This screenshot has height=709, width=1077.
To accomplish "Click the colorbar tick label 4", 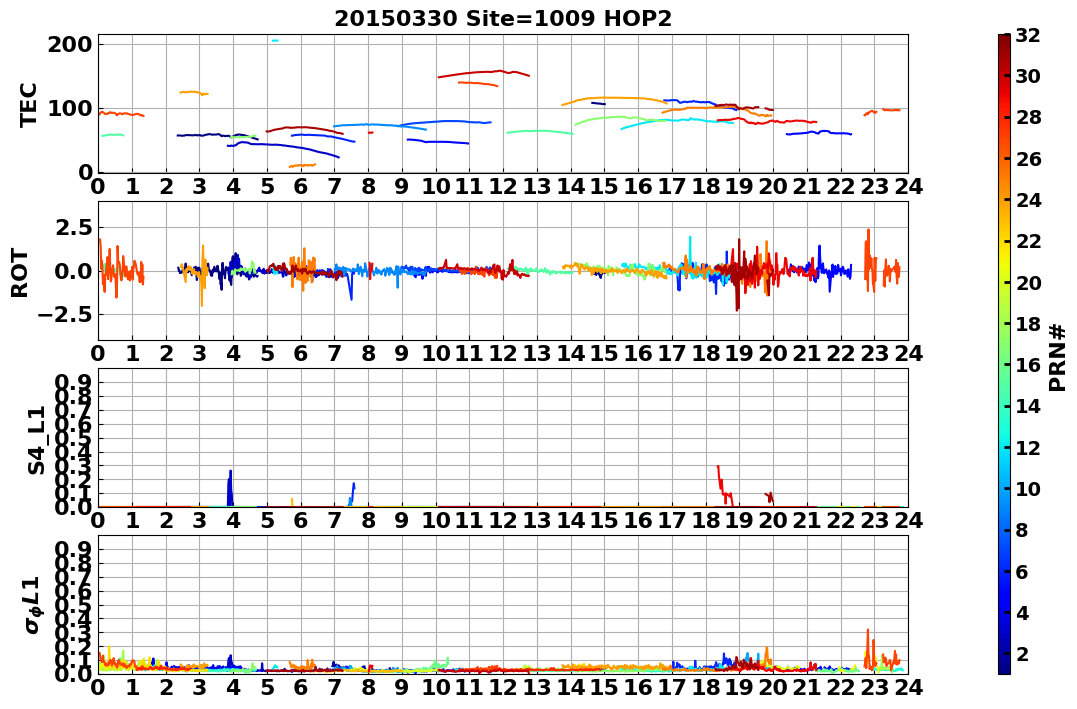I will point(1022,612).
